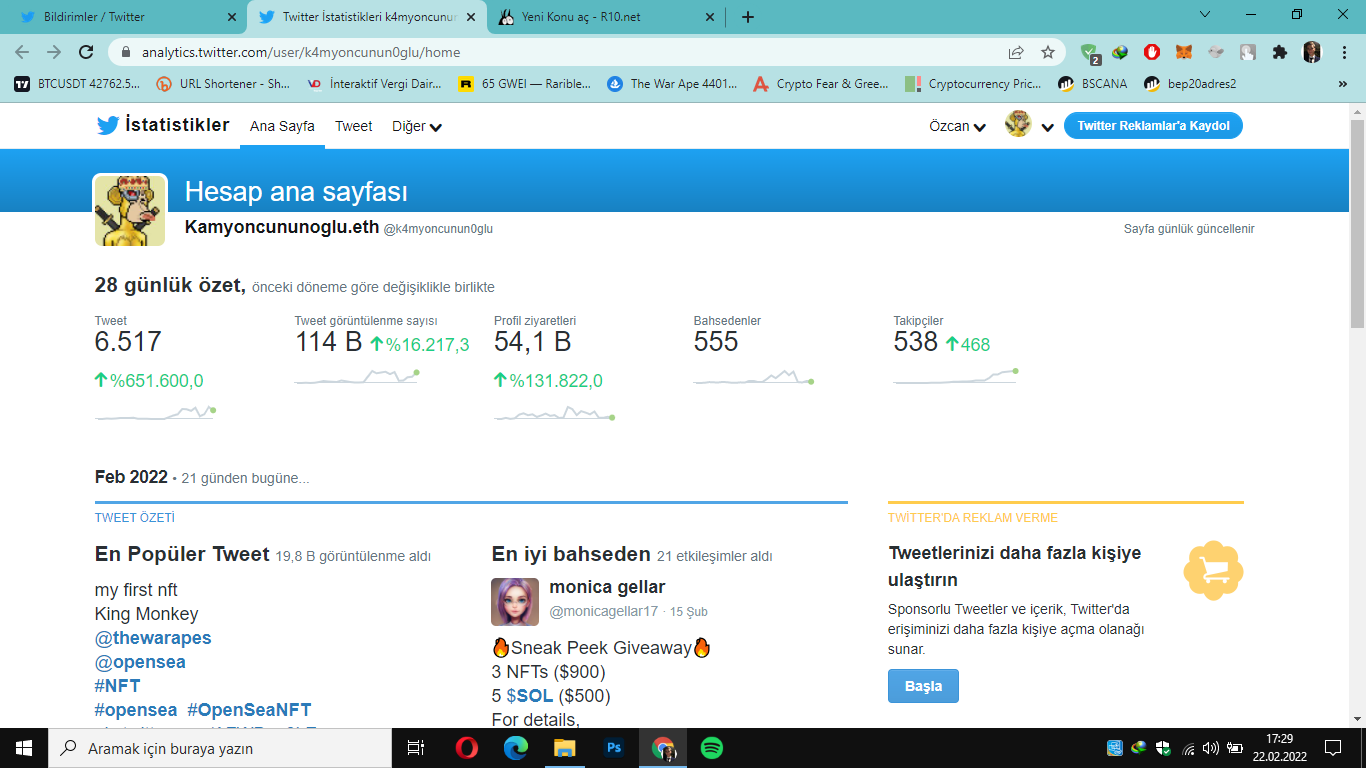Open monica gellar's avatar image
Screen dimensions: 1366x768
coord(516,602)
